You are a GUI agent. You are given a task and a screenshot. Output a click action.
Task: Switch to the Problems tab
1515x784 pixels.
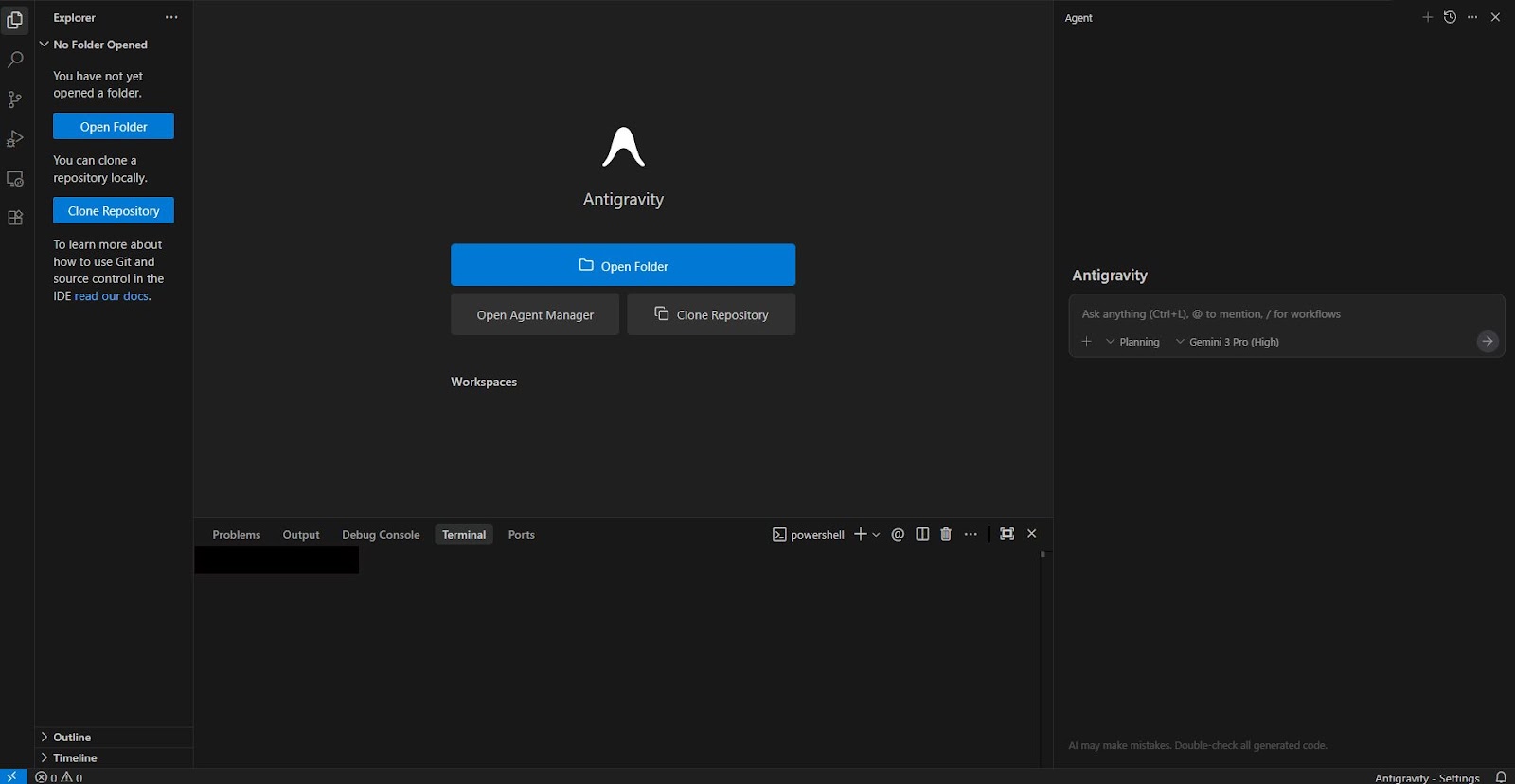(236, 535)
